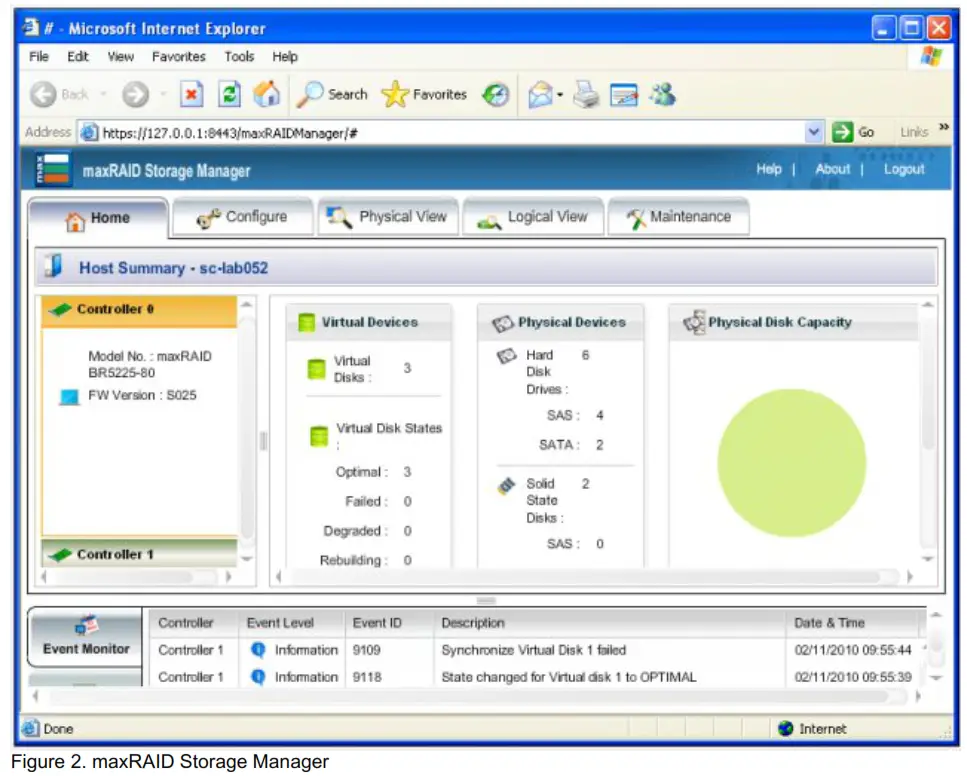Click the controller panel scroll down arrow
This screenshot has height=776, width=967.
tap(247, 559)
